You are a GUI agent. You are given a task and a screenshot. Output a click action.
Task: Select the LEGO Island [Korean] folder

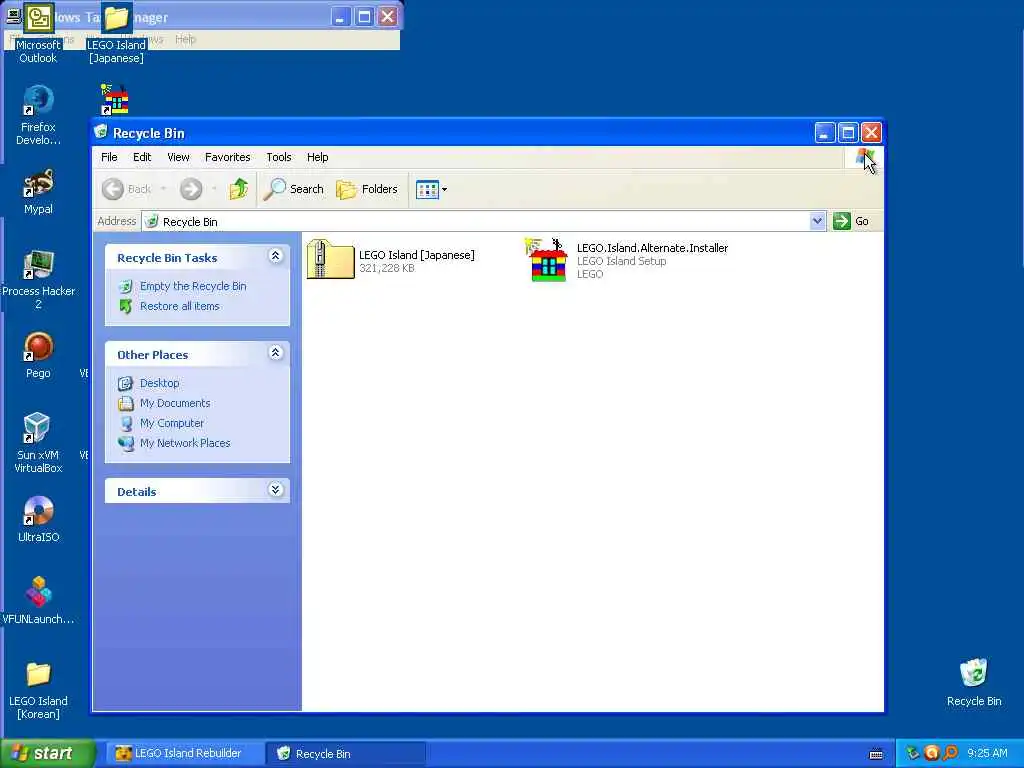click(x=38, y=690)
